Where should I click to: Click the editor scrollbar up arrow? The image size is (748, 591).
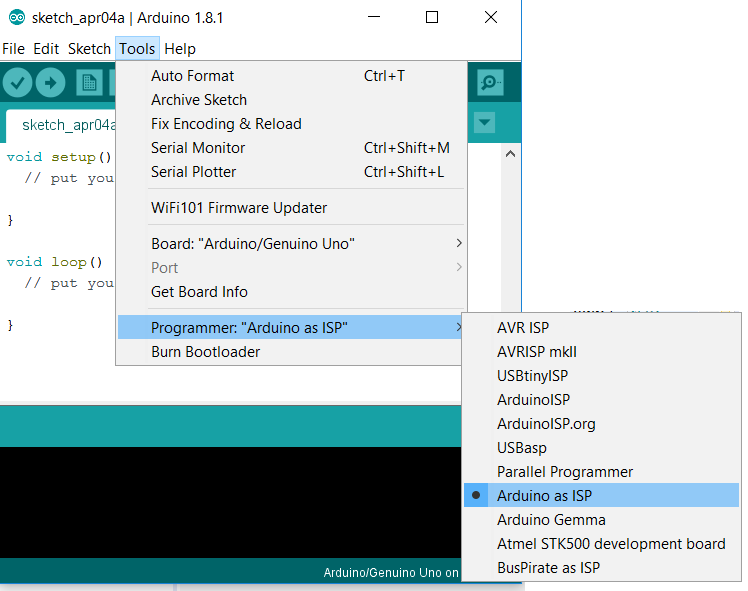click(510, 154)
